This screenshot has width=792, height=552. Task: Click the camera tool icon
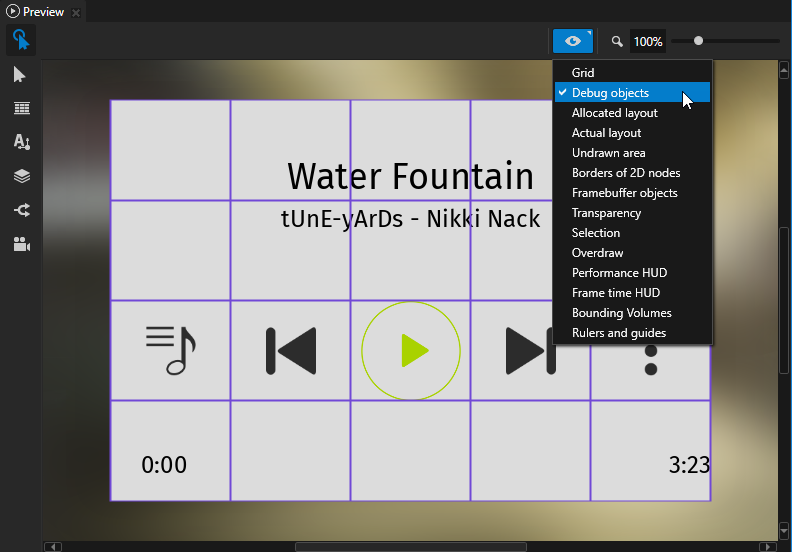[x=21, y=244]
